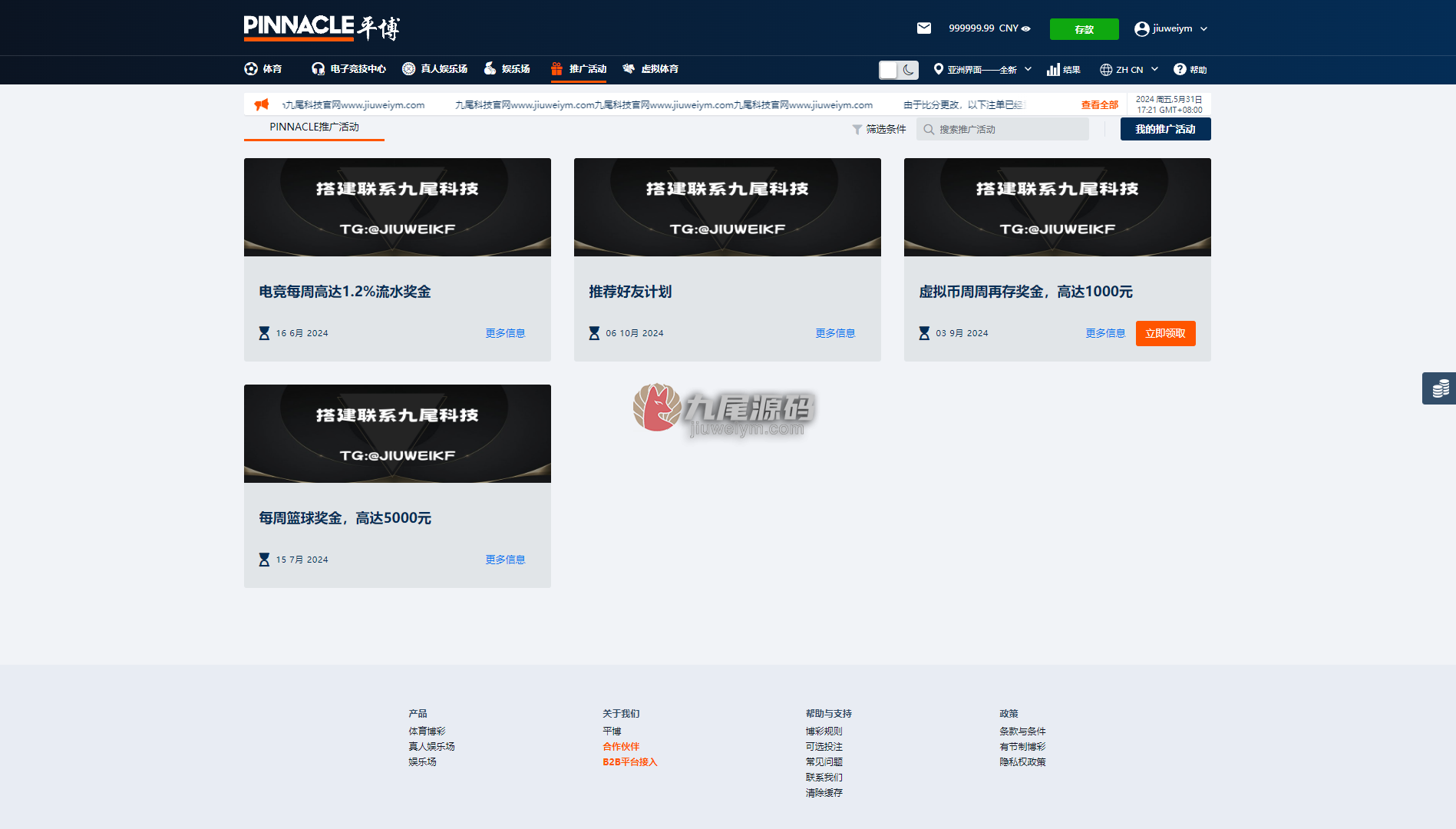The height and width of the screenshot is (829, 1456).
Task: Hide balance with the eye icon
Action: click(x=1026, y=28)
